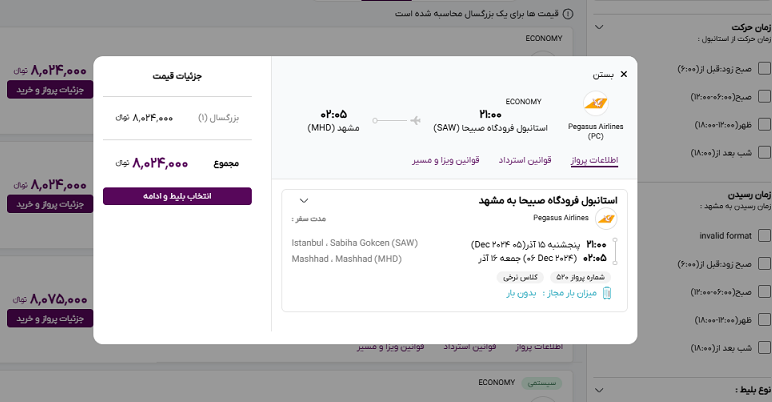Open the اطلاعات پرواز tab
This screenshot has width=772, height=402.
pos(594,160)
